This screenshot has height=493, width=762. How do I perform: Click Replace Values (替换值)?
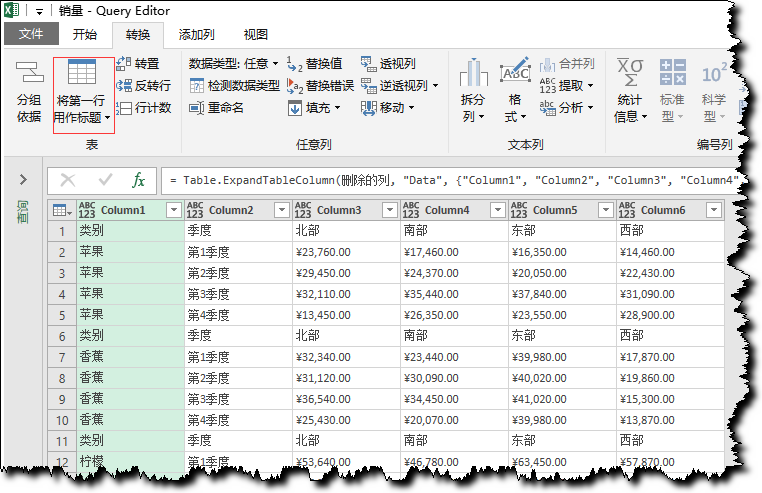tap(315, 63)
